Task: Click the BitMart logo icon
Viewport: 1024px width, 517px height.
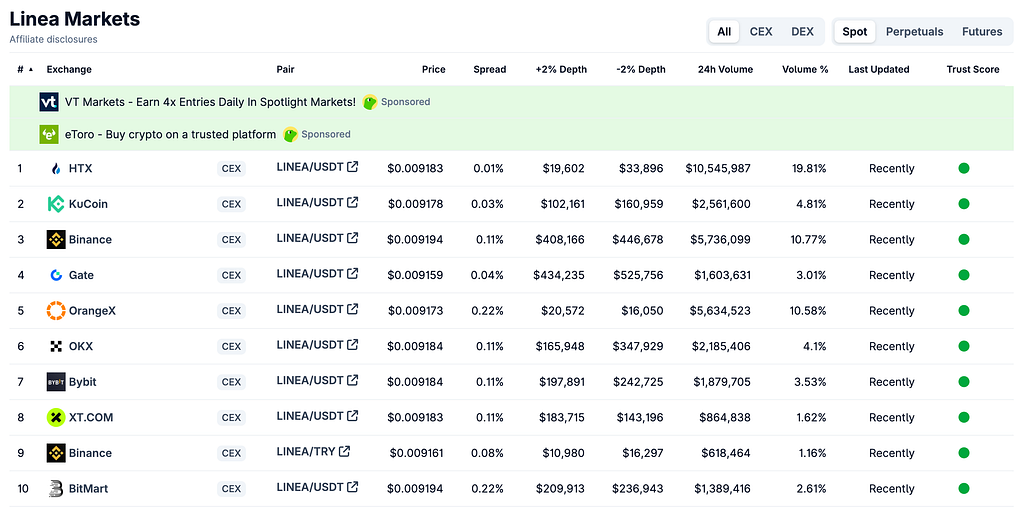Action: coord(56,488)
